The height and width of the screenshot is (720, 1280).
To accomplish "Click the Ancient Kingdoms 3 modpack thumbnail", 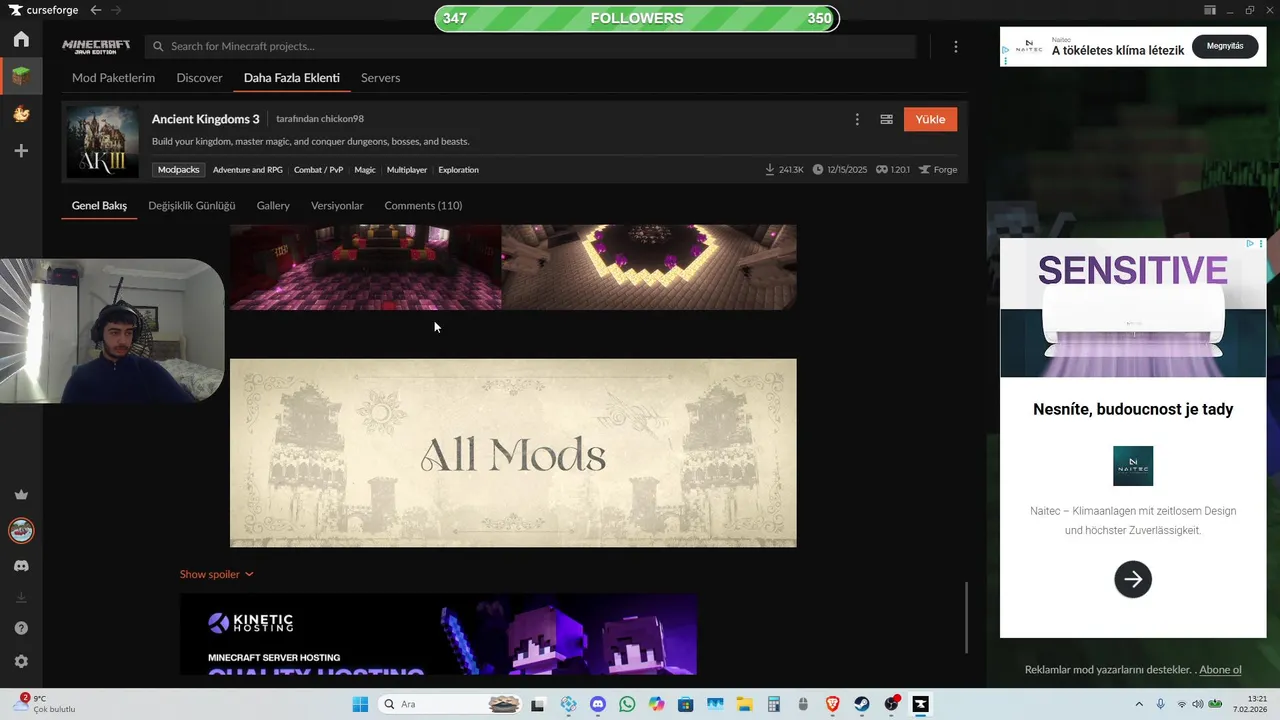I will [102, 142].
